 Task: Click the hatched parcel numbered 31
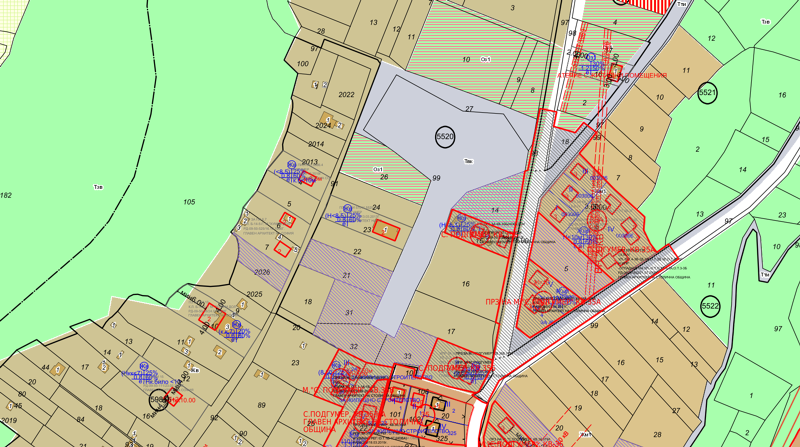coord(349,312)
